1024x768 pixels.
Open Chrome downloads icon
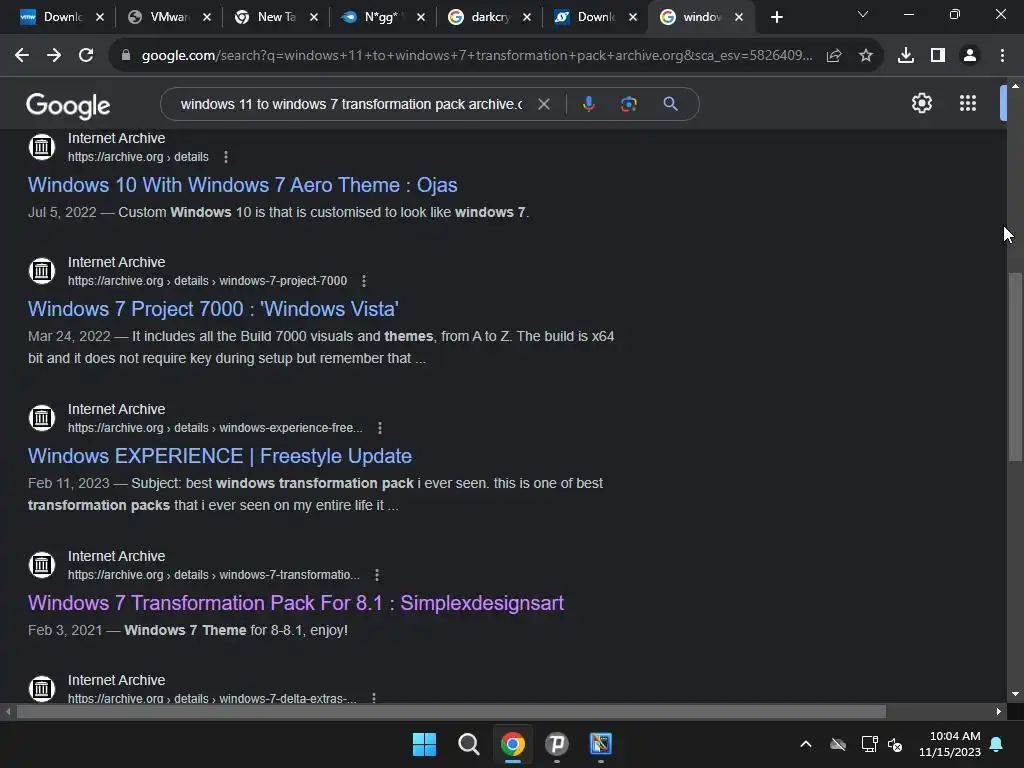(906, 56)
